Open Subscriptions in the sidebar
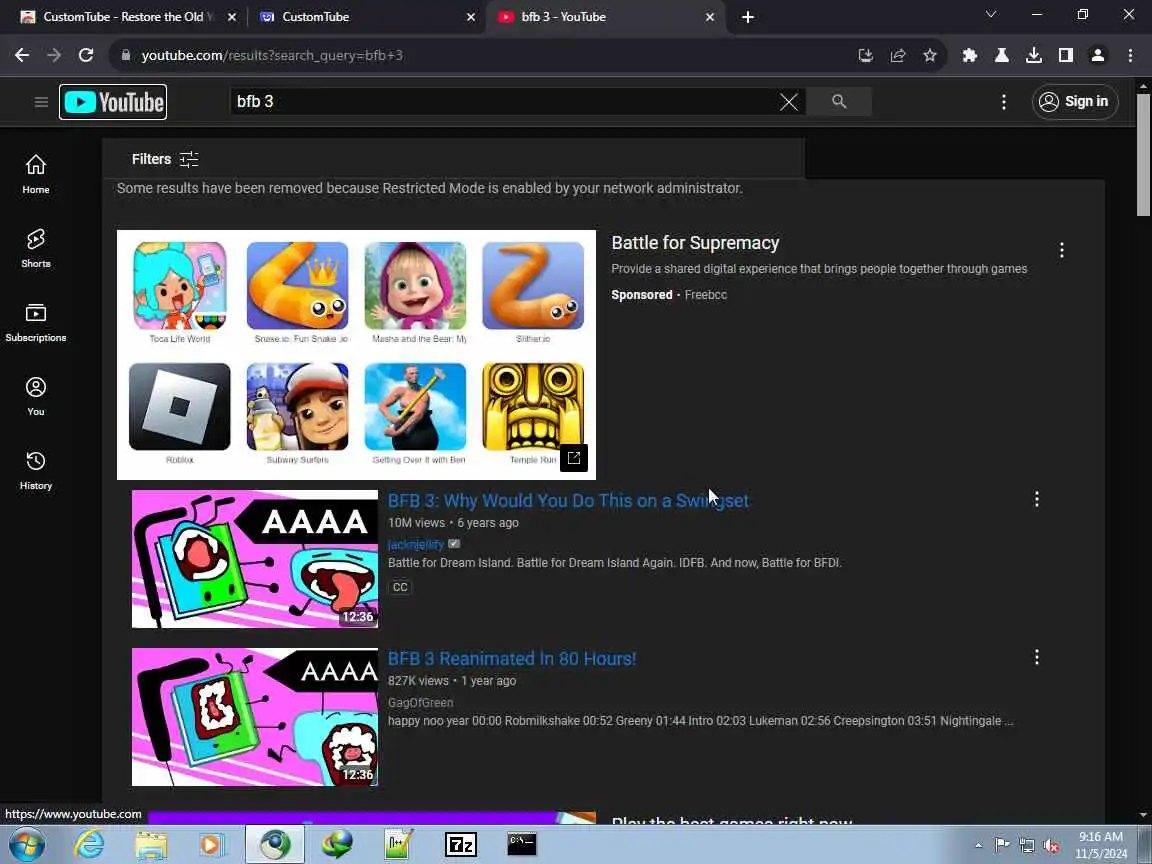 tap(35, 323)
